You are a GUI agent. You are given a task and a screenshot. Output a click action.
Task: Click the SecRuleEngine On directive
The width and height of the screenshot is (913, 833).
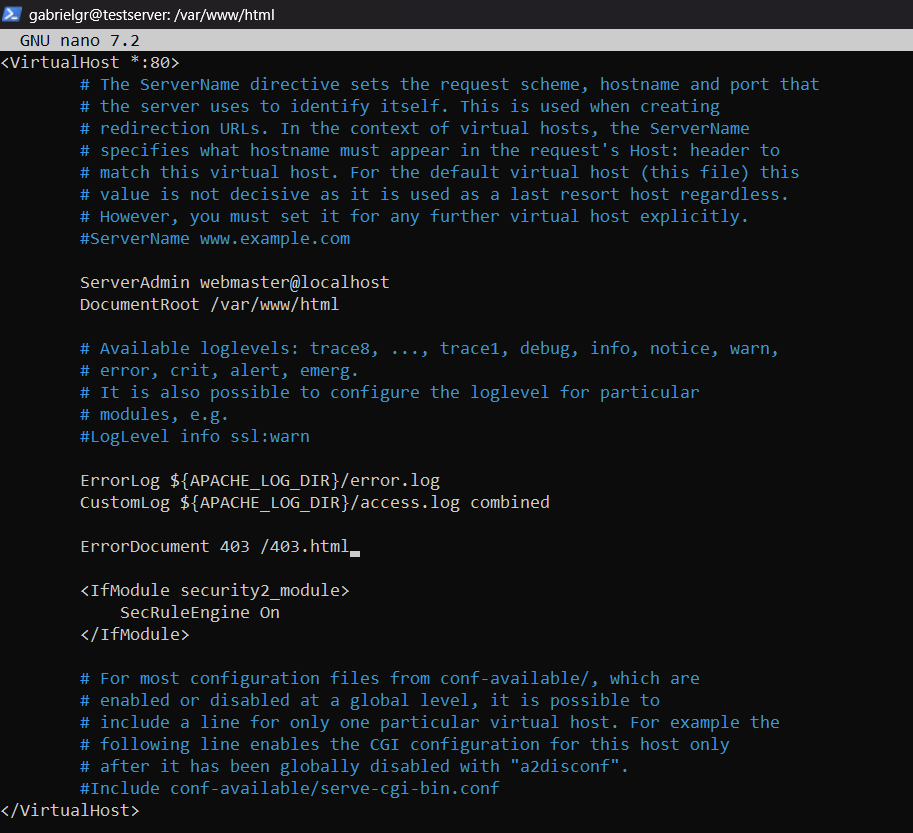pyautogui.click(x=199, y=612)
